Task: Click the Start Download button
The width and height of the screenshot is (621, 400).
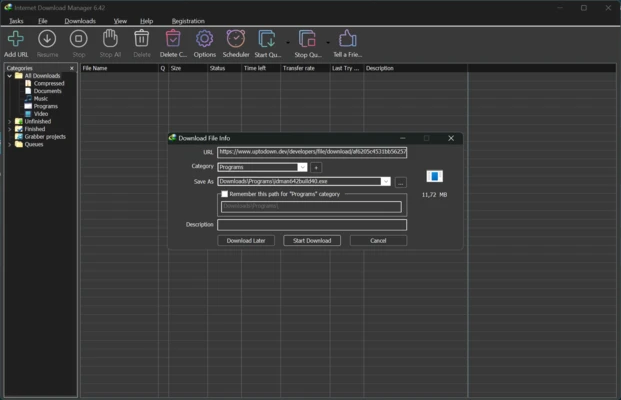Action: click(x=312, y=240)
